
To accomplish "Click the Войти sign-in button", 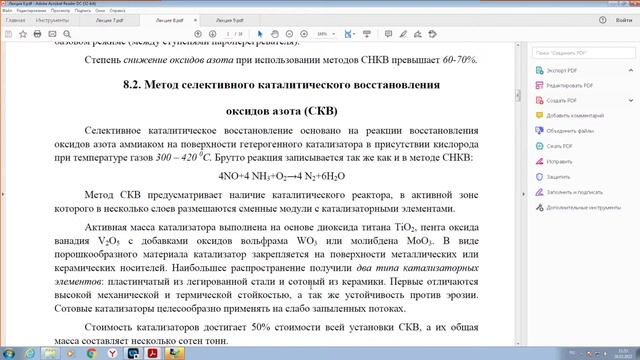I will coord(624,20).
